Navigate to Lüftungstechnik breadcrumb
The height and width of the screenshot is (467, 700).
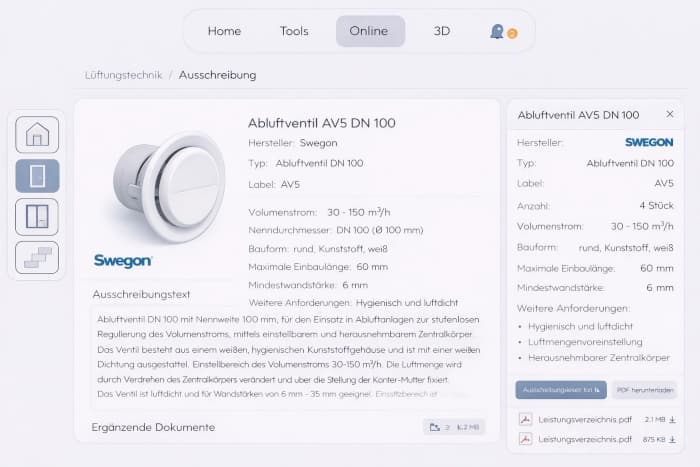tap(124, 75)
